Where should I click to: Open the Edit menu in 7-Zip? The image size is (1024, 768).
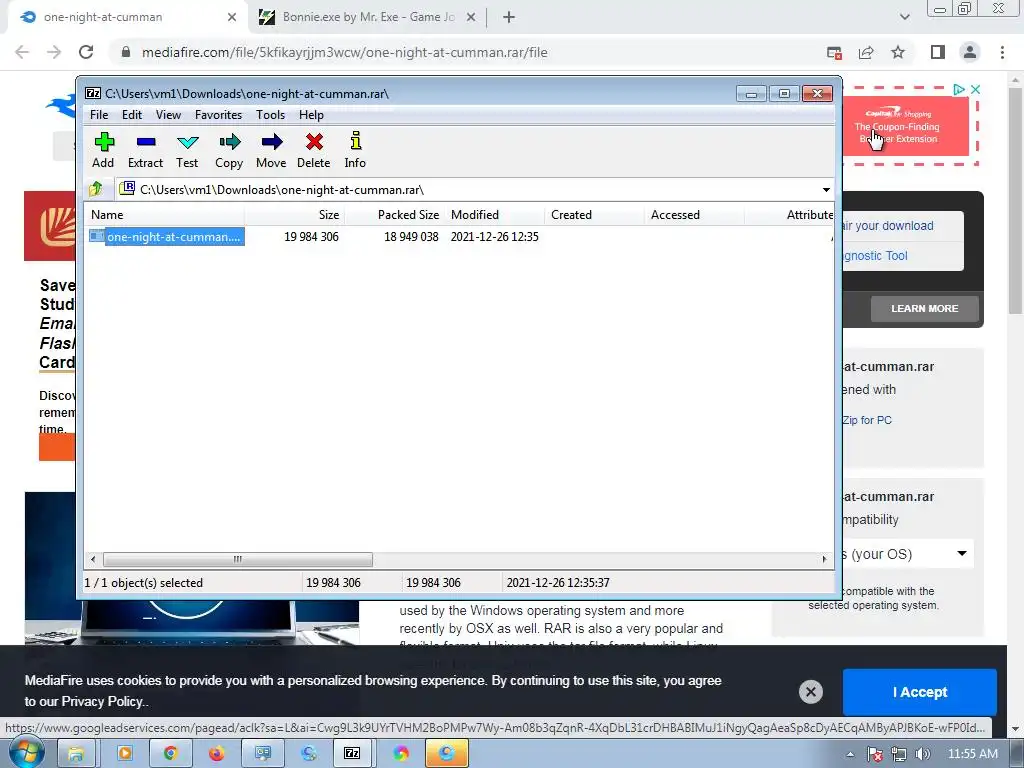pos(131,115)
